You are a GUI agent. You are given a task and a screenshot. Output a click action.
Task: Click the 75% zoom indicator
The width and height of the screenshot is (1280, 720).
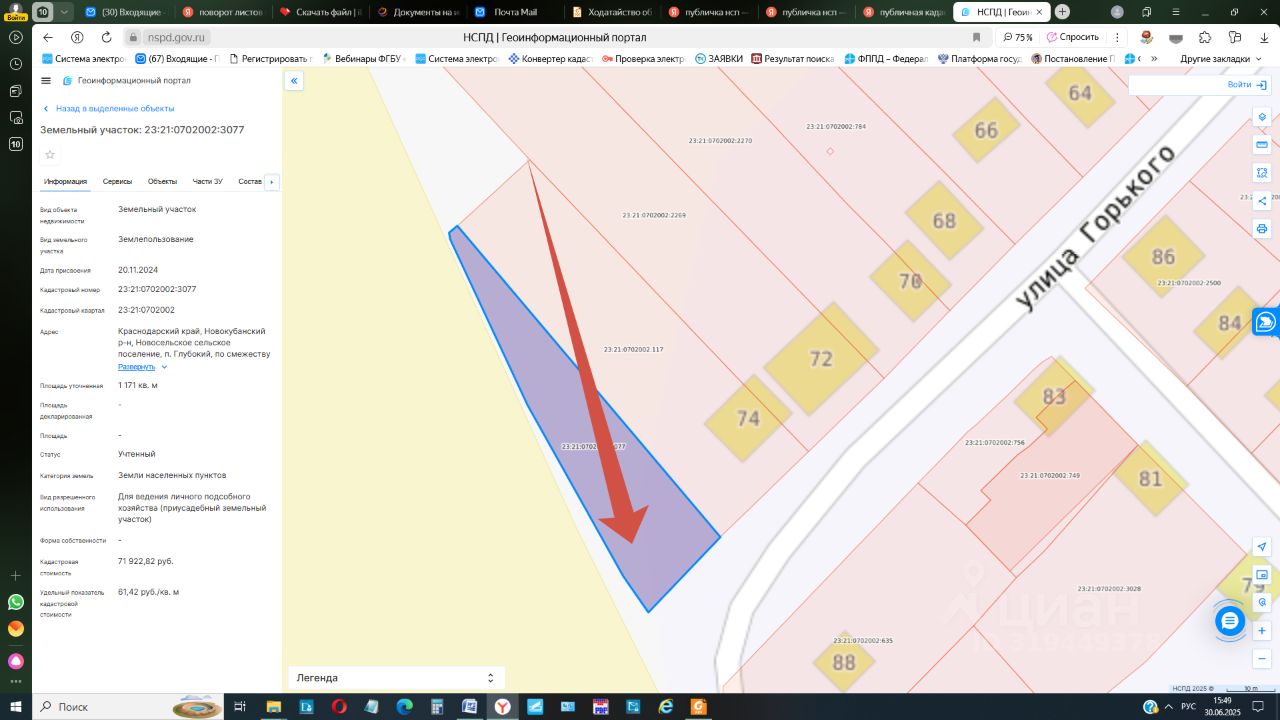coord(1019,37)
